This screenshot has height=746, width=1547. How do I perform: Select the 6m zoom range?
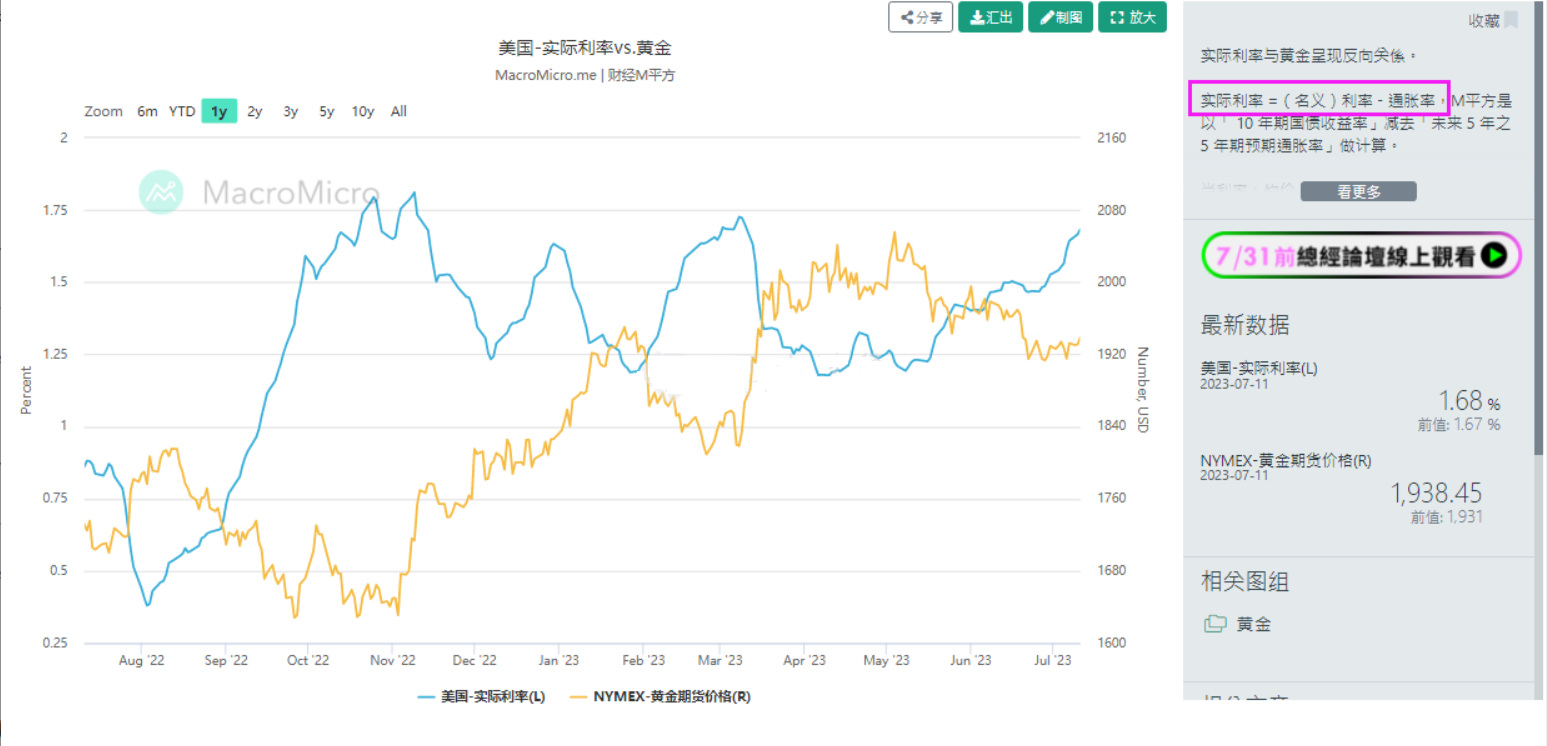click(147, 111)
